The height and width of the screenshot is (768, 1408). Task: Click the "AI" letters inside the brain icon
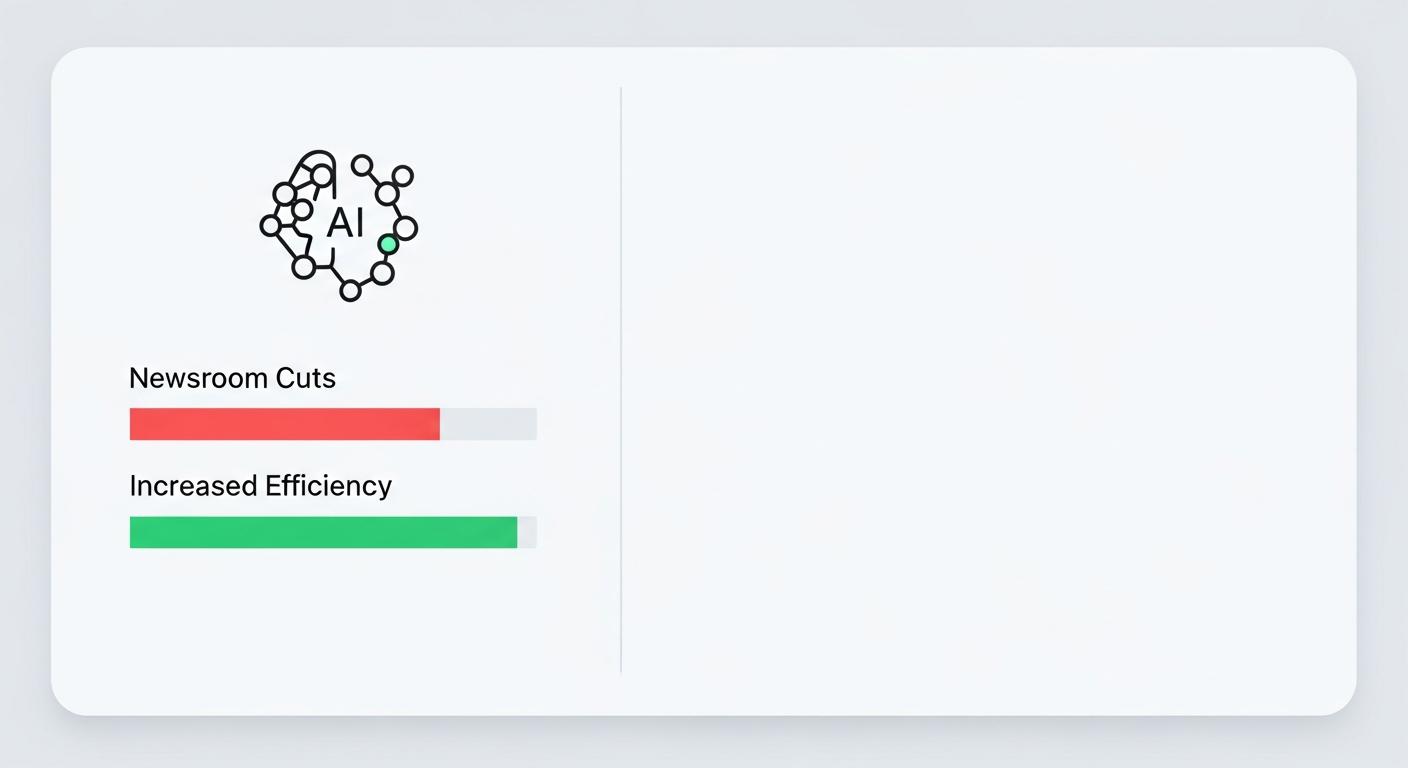point(345,224)
